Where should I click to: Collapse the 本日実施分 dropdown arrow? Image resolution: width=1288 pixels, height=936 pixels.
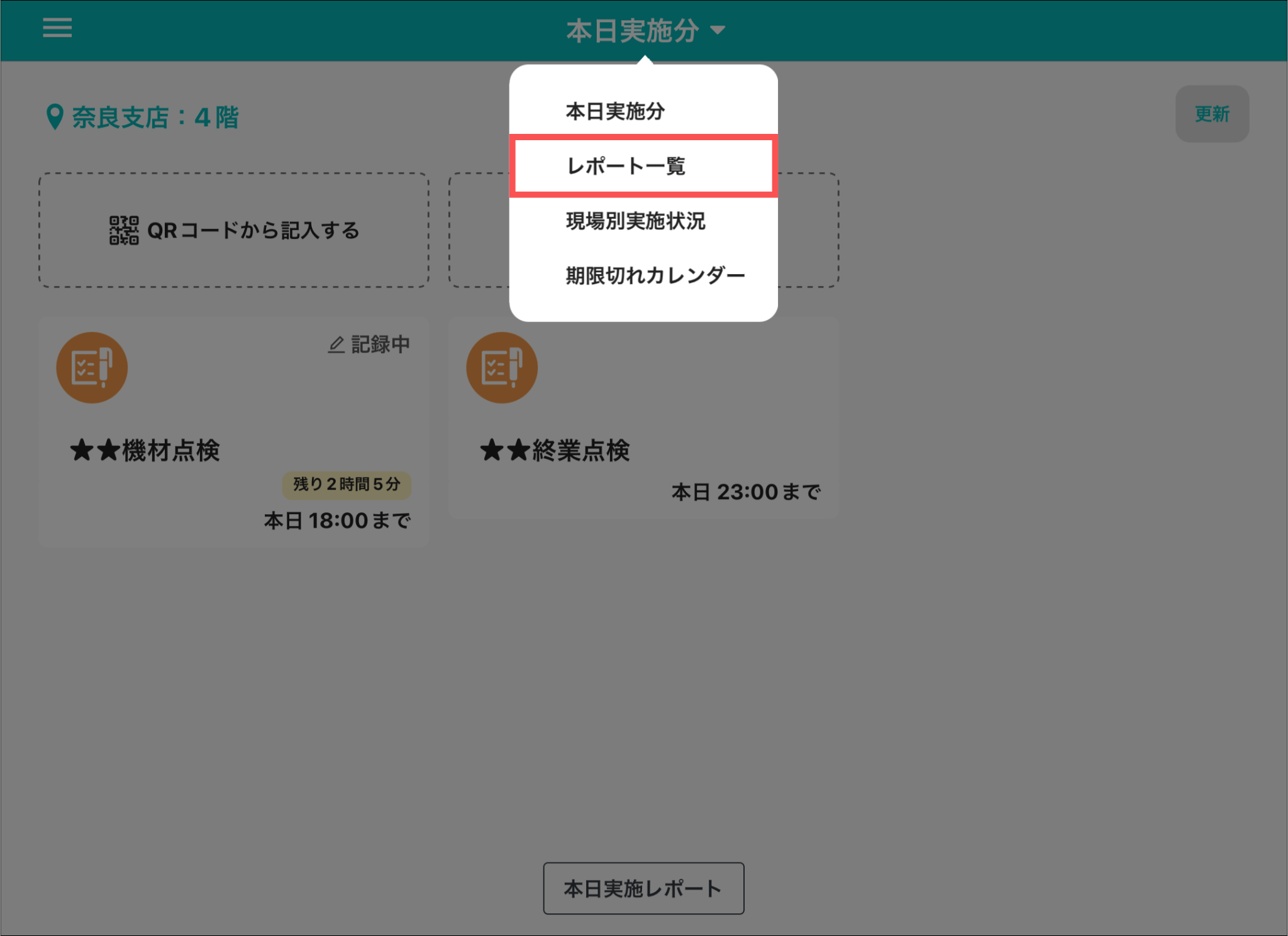(718, 30)
